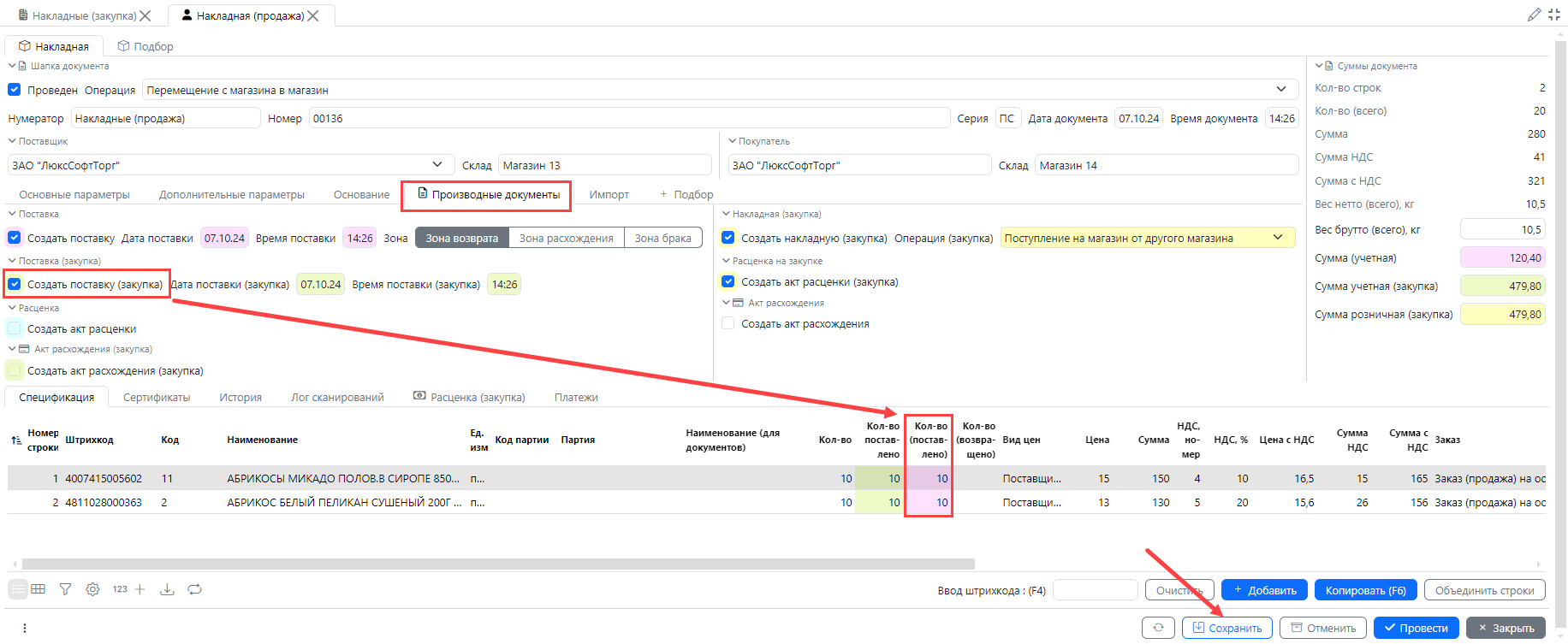1568x644 pixels.
Task: Switch to table grid view icon
Action: (39, 589)
